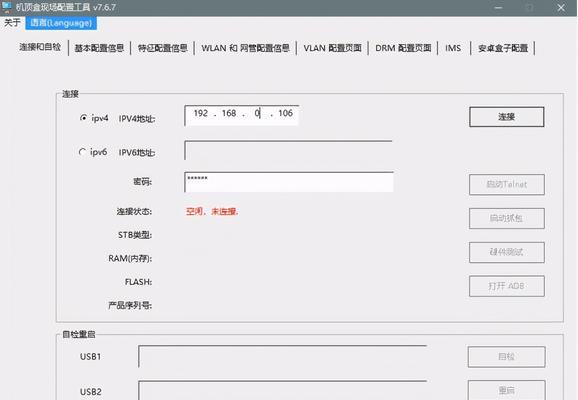Image resolution: width=578 pixels, height=400 pixels.
Task: Click the 打开 ADB button
Action: (506, 286)
